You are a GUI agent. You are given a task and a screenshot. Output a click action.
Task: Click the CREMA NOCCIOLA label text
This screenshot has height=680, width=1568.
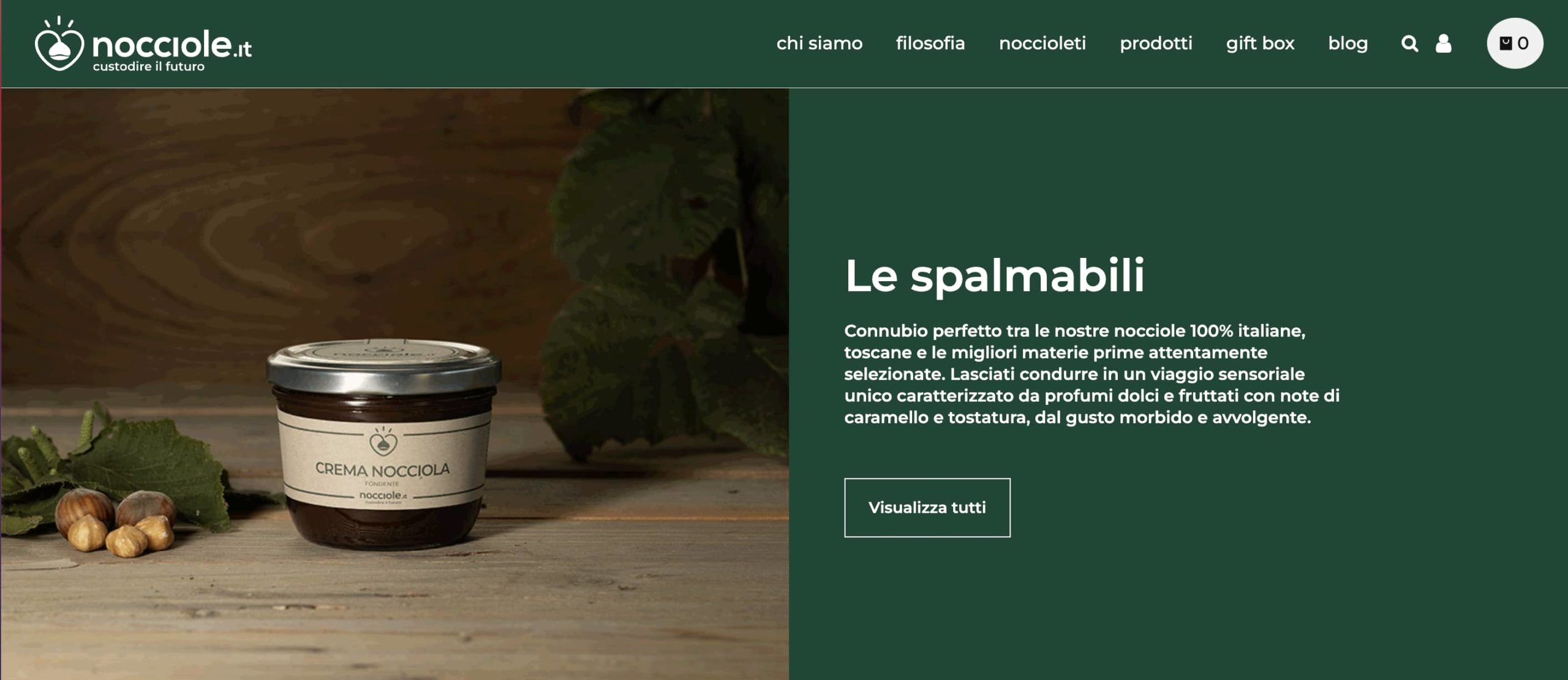tap(382, 469)
